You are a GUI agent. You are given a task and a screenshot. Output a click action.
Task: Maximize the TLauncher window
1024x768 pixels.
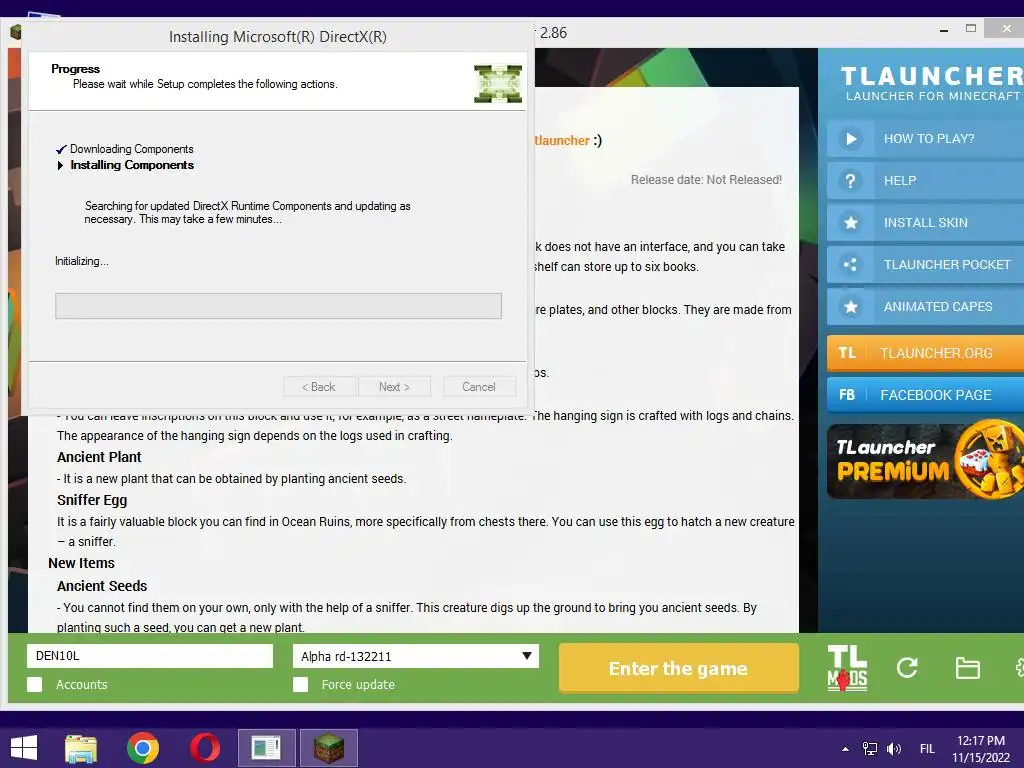pos(971,29)
